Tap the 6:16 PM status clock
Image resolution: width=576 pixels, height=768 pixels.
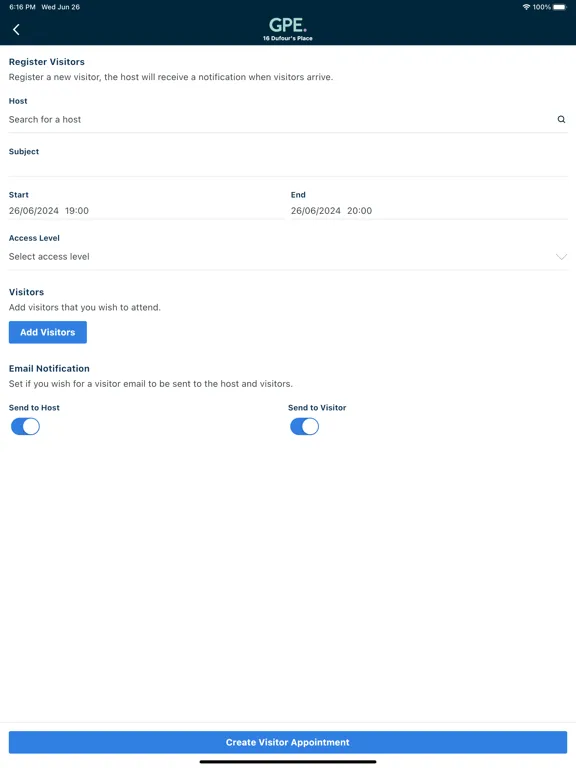(22, 7)
